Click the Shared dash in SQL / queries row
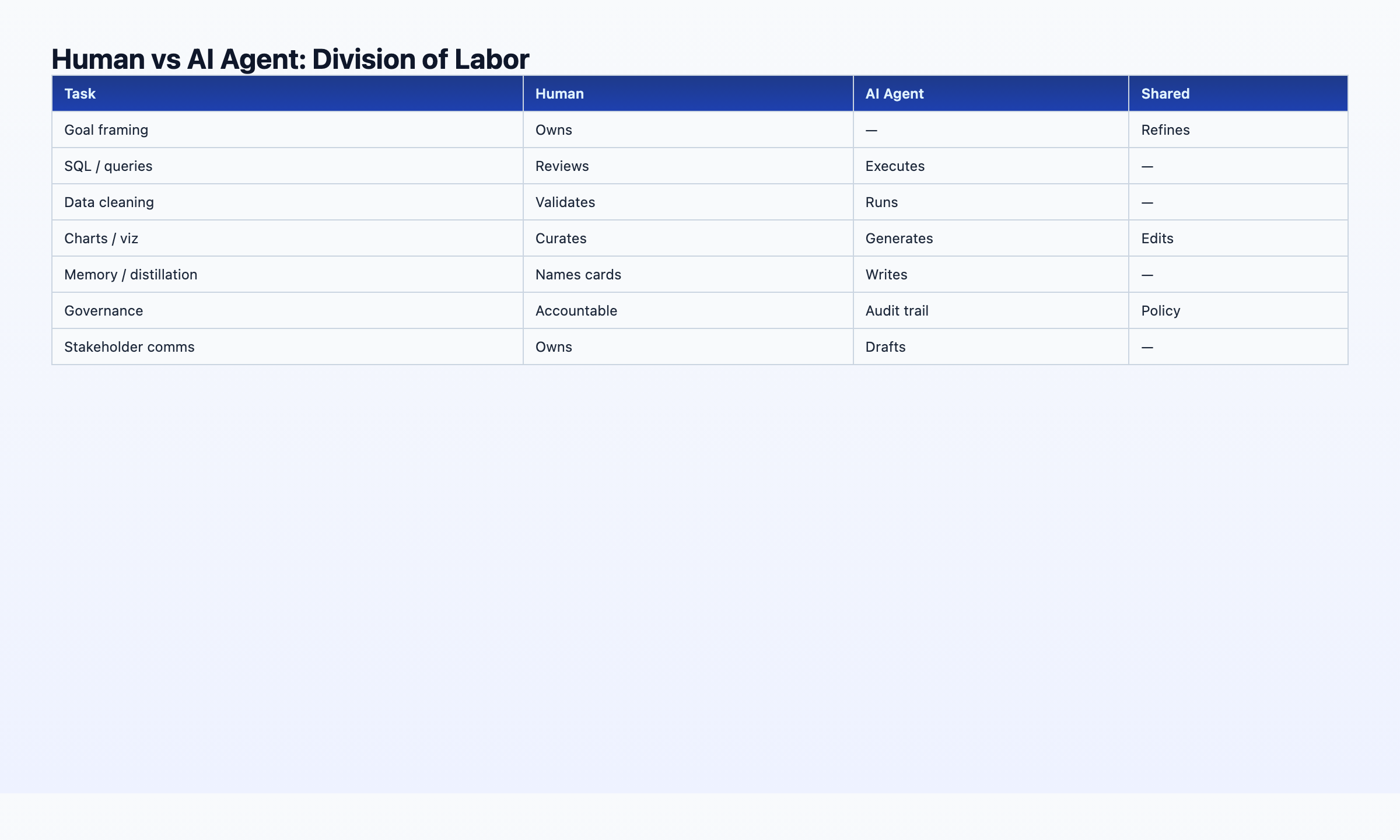 coord(1147,166)
